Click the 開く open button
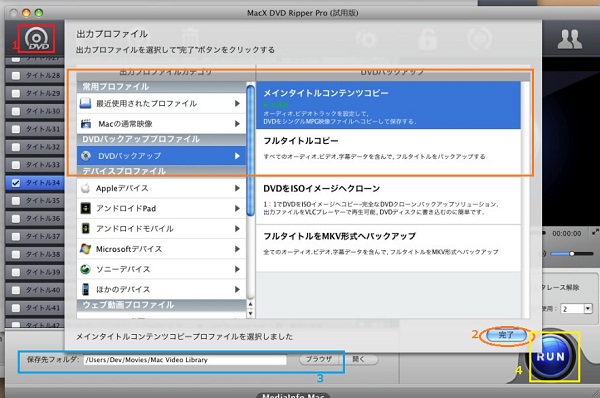The height and width of the screenshot is (398, 600). [359, 359]
